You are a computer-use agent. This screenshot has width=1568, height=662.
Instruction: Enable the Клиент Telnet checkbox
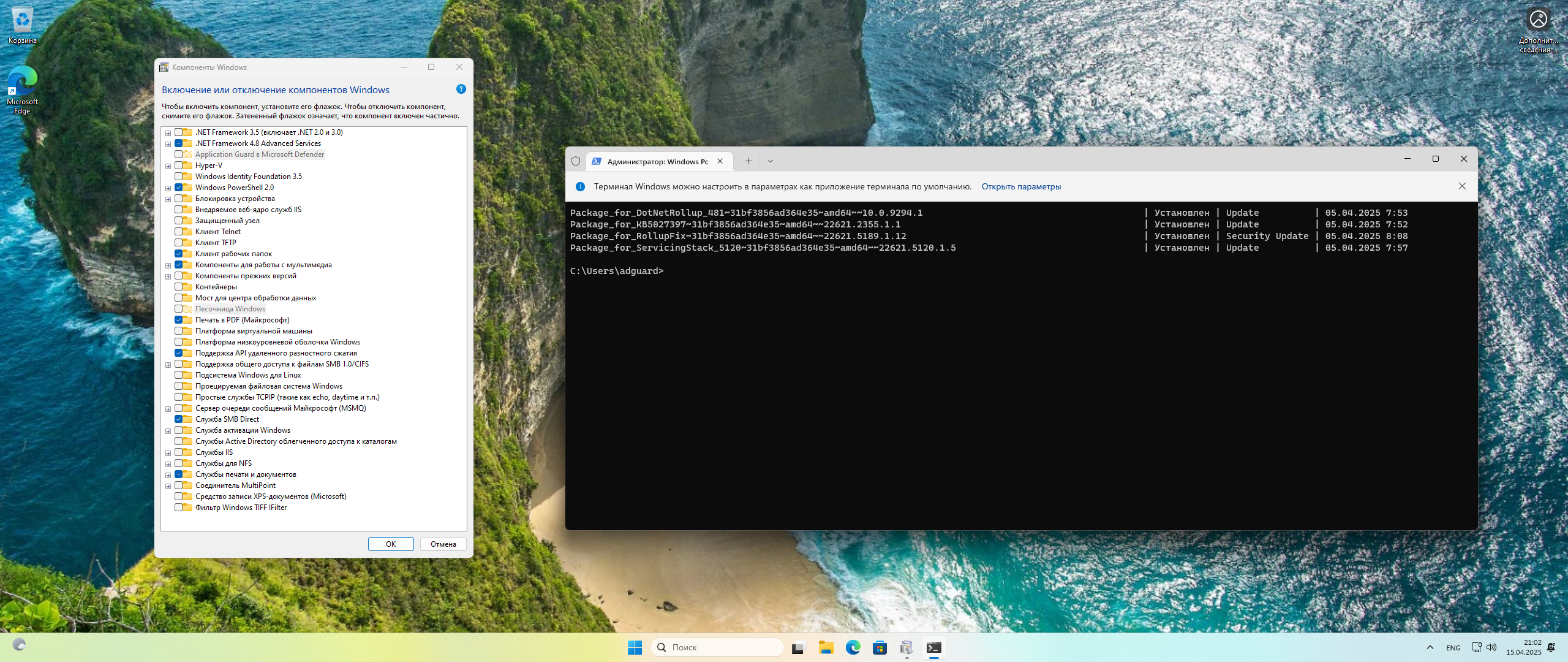(179, 232)
